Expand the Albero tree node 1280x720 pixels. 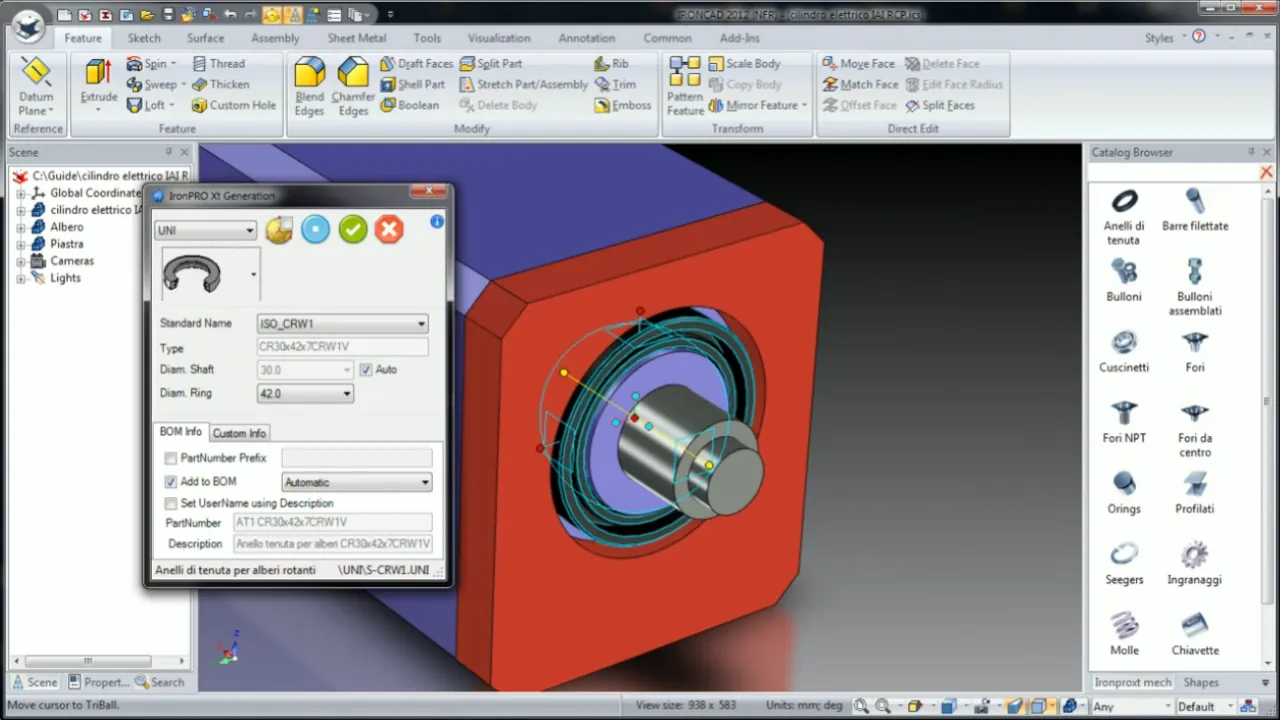point(21,227)
